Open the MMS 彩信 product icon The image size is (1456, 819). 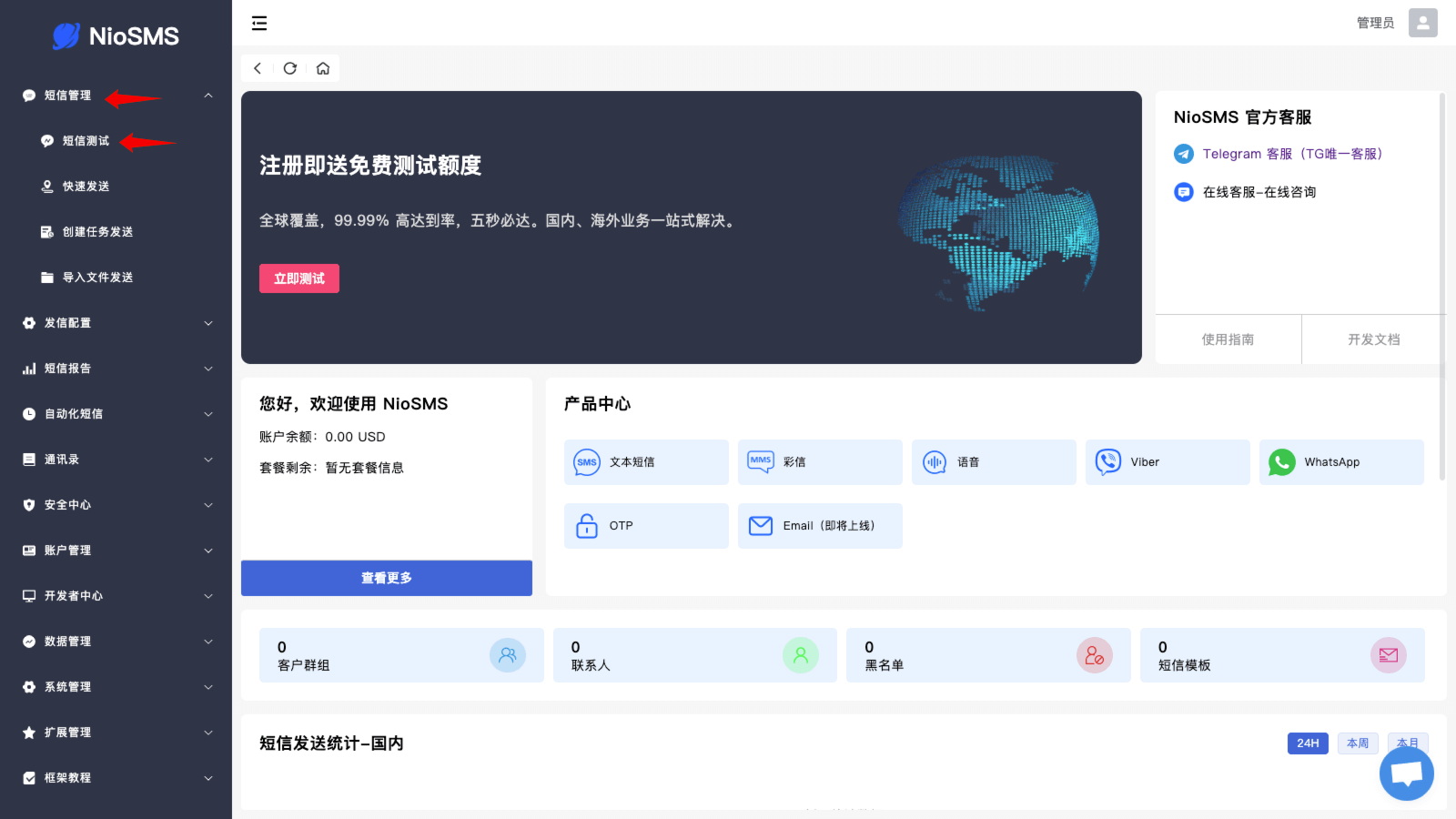point(761,462)
